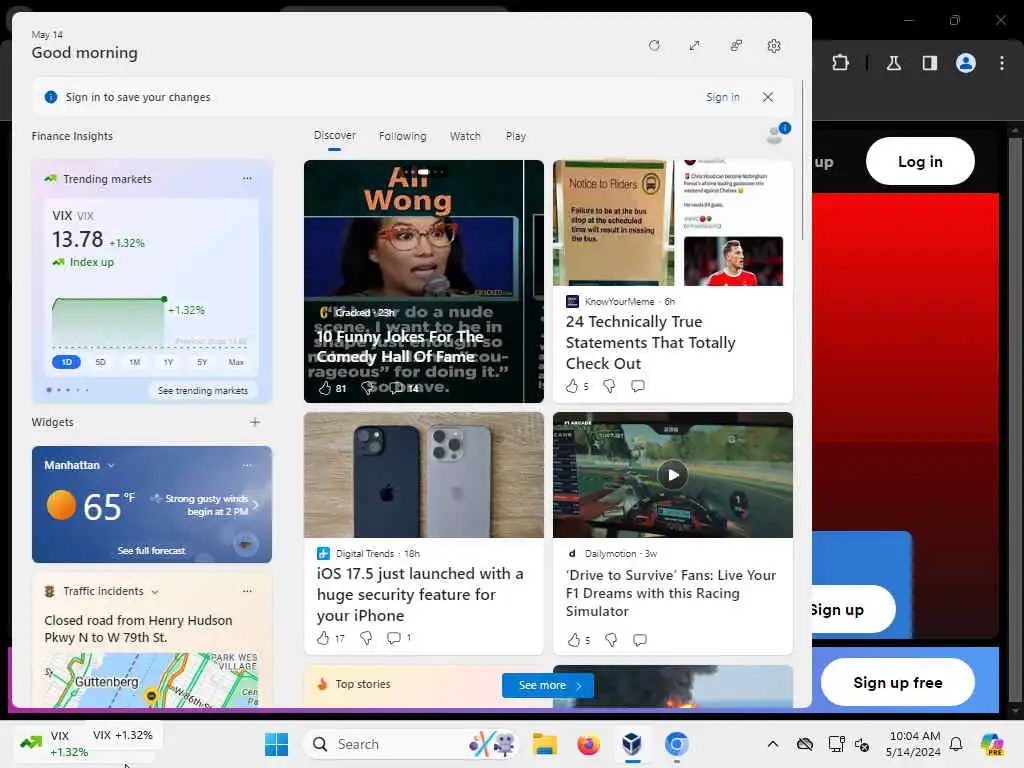This screenshot has height=768, width=1024.
Task: Open 10 Funny Jokes Comedy article
Action: (x=400, y=347)
